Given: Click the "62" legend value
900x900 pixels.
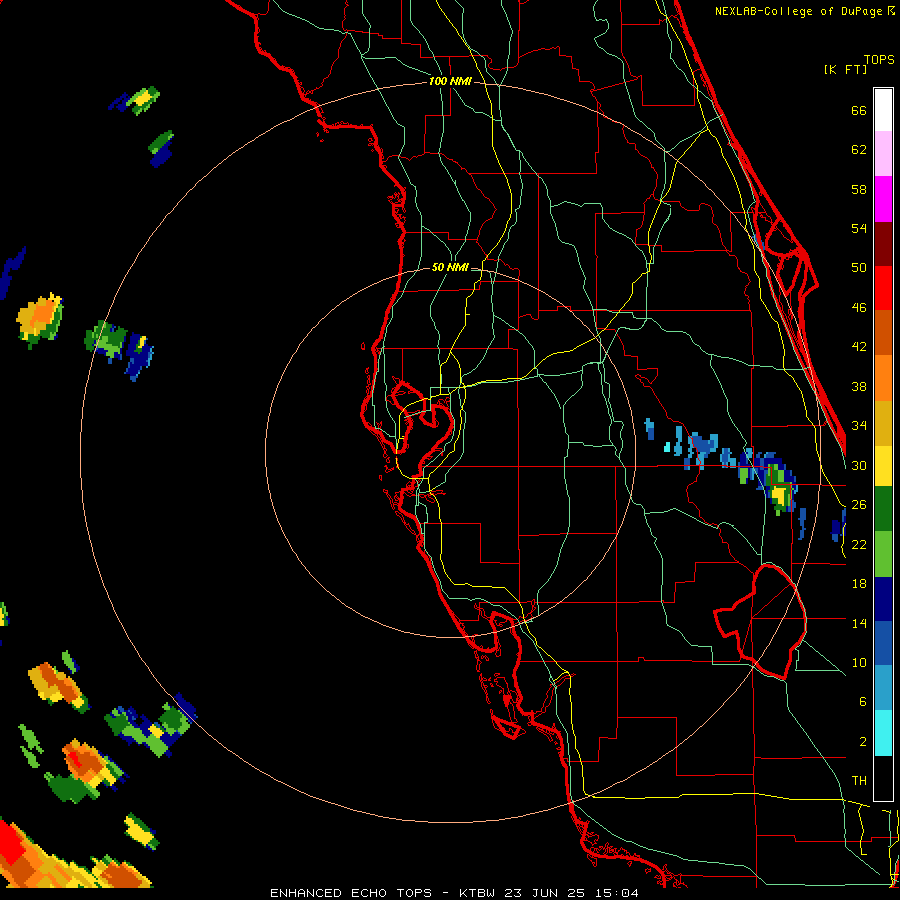Looking at the screenshot, I should click(859, 150).
